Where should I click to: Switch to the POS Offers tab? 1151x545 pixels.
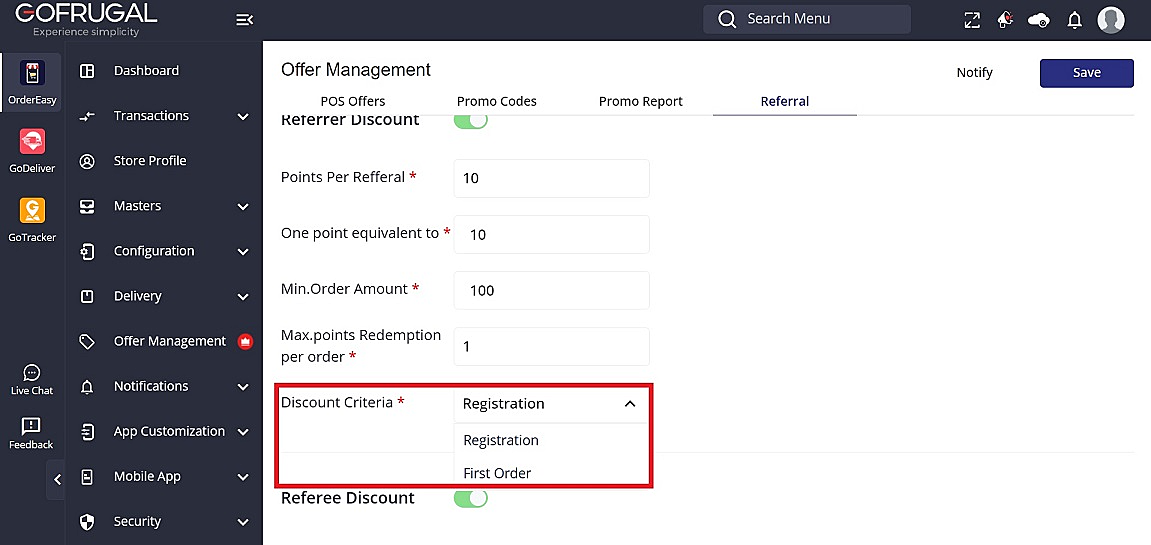click(353, 101)
